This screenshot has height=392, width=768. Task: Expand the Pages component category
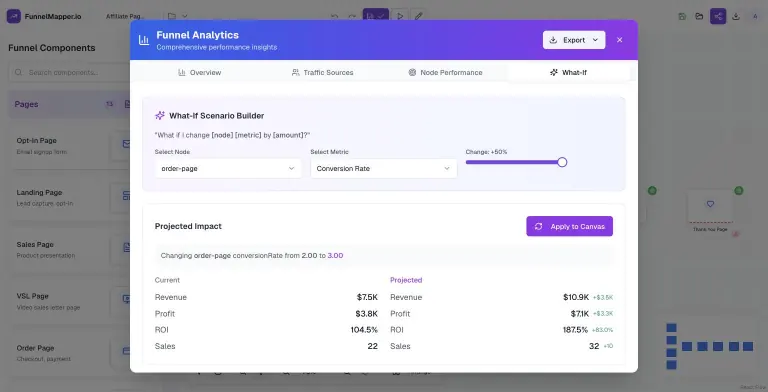point(70,104)
